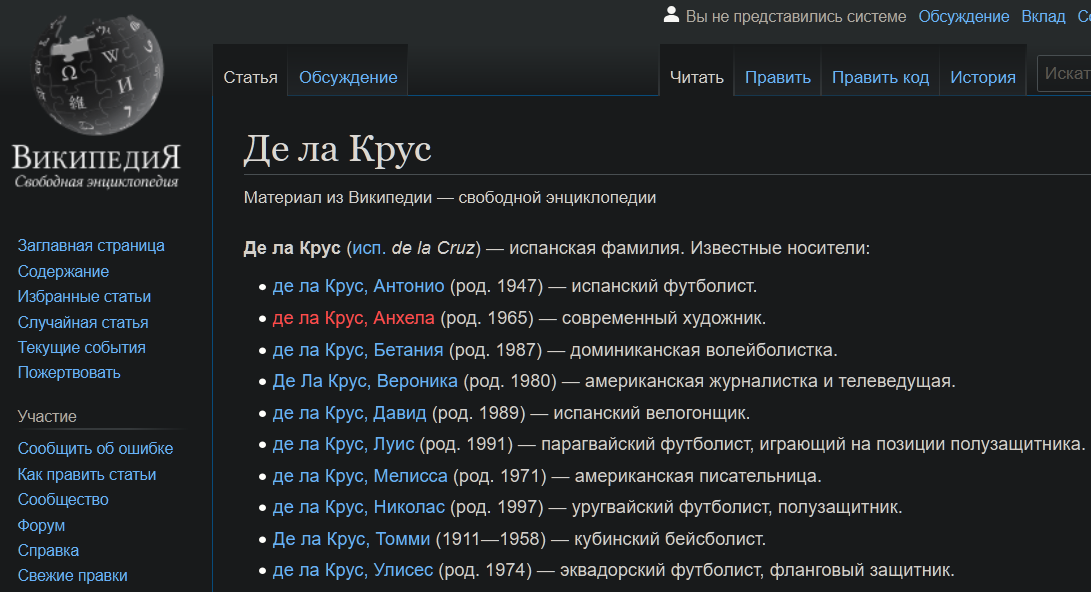Open the Вклад link in top bar
1091x592 pixels.
tap(1043, 16)
